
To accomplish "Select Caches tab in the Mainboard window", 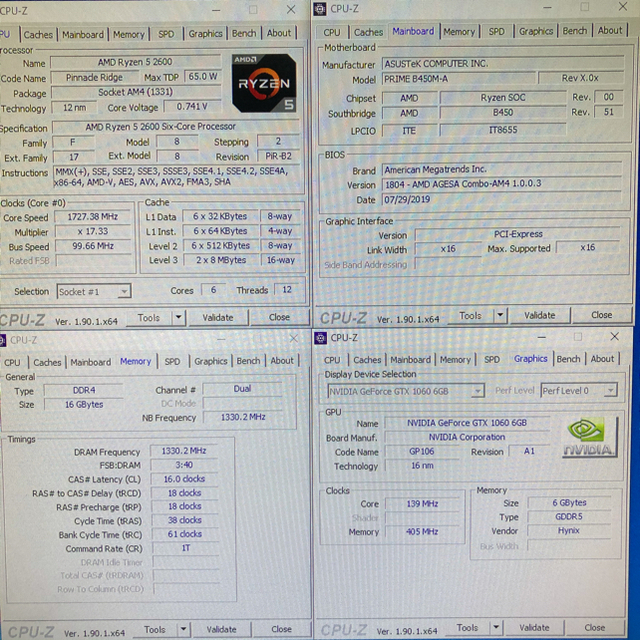I will point(369,32).
